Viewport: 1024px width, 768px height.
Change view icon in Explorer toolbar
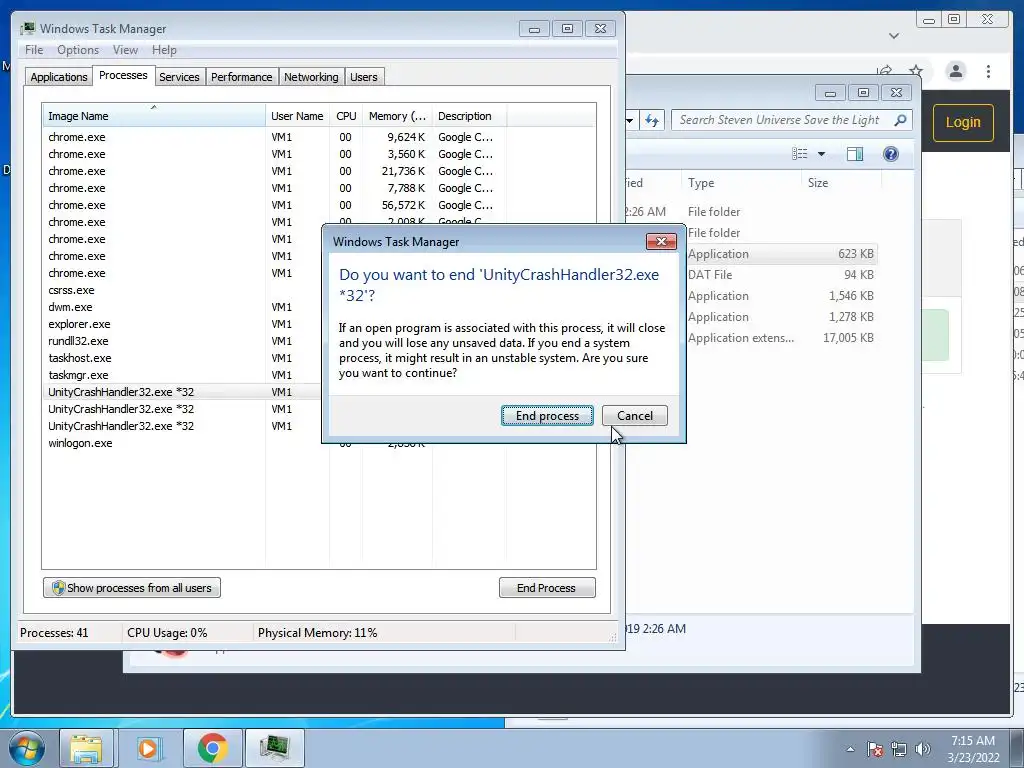(800, 154)
